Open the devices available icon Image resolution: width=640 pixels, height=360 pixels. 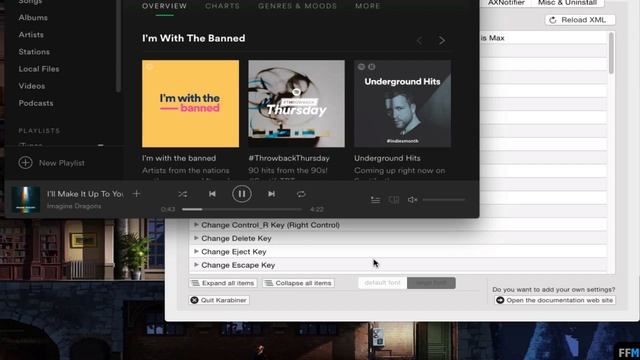tap(394, 200)
